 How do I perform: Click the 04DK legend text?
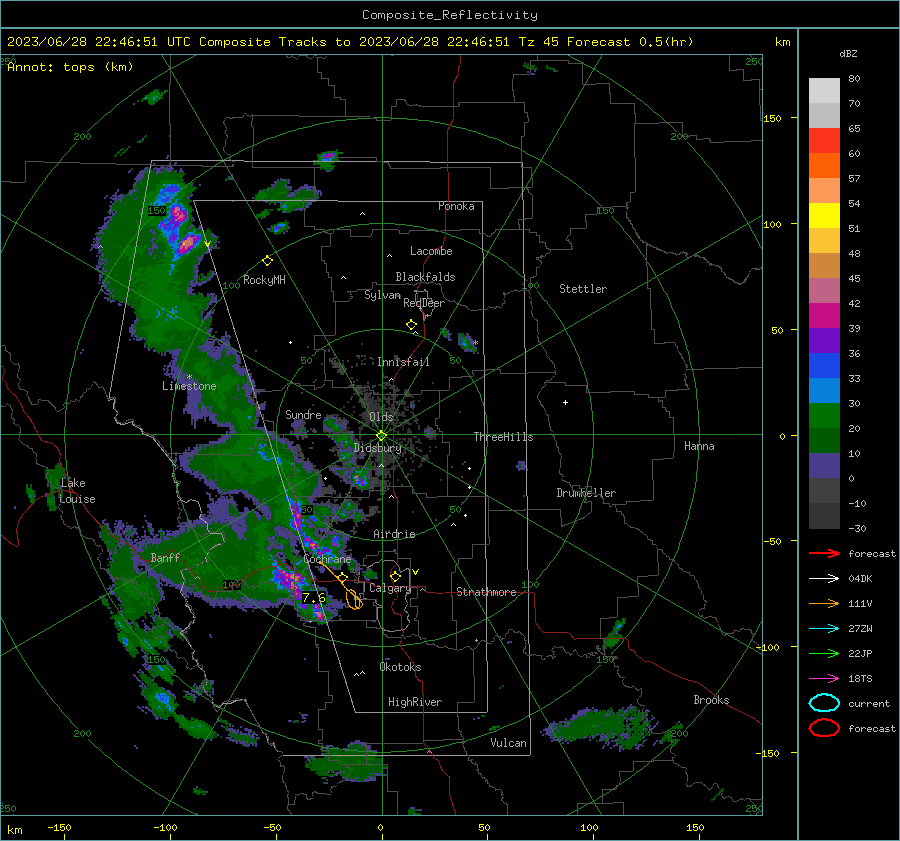click(x=860, y=579)
